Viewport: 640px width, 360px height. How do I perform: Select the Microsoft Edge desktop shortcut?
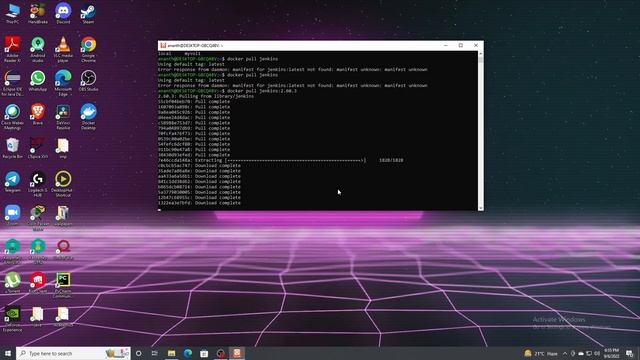(63, 83)
